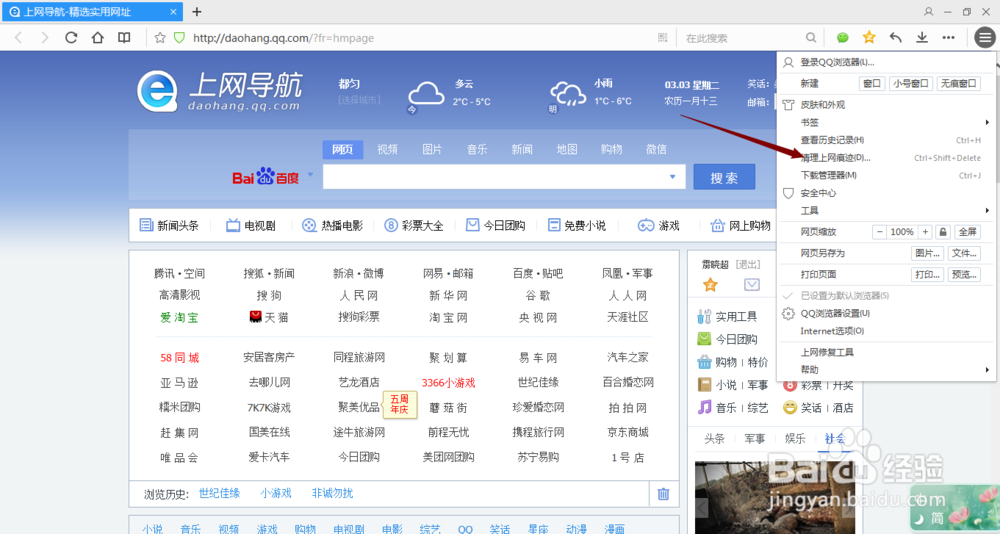The width and height of the screenshot is (1000, 534).
Task: Choose Internet选项 menu item
Action: [x=886, y=331]
